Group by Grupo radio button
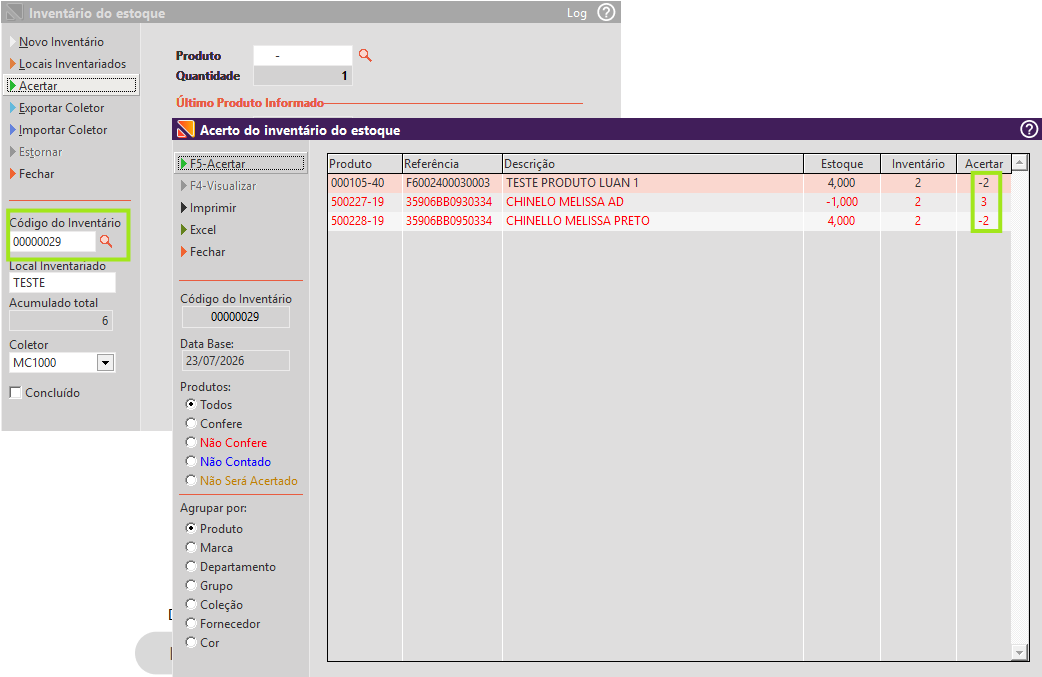1042x677 pixels. click(191, 585)
